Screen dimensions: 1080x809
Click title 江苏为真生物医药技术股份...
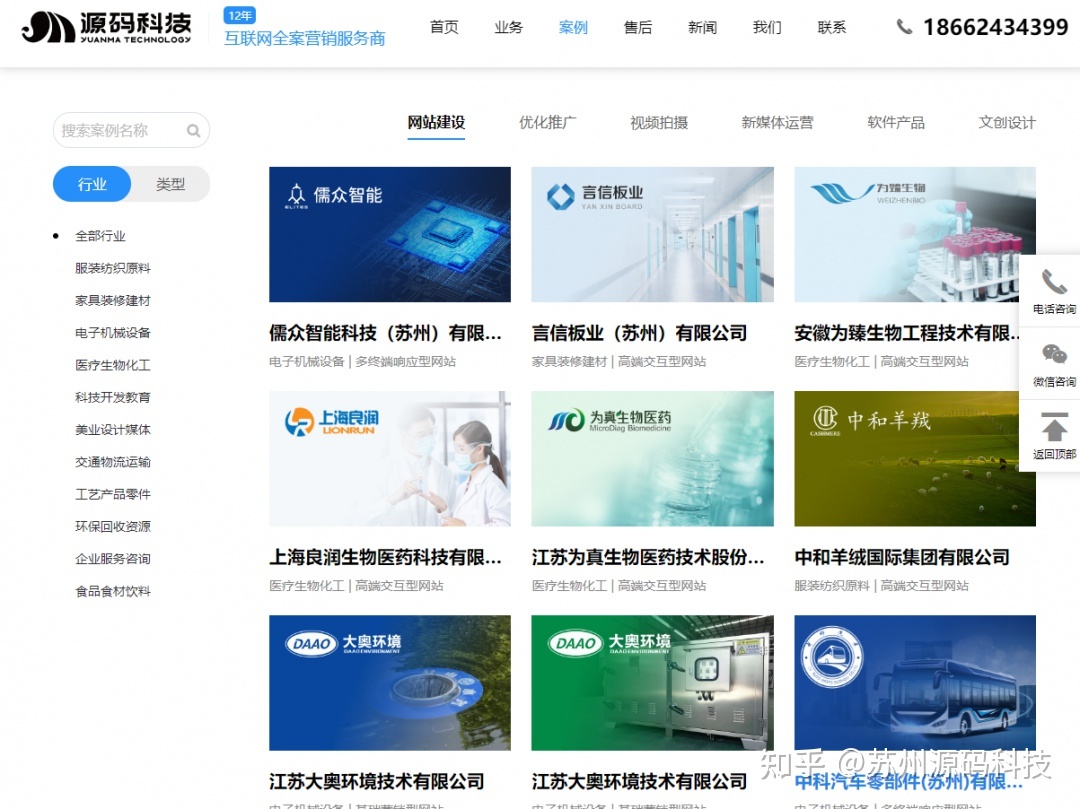pyautogui.click(x=647, y=558)
